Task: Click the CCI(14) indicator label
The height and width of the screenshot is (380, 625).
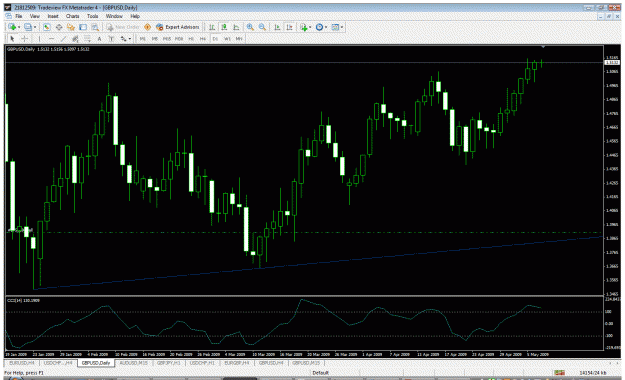Action: [x=24, y=300]
